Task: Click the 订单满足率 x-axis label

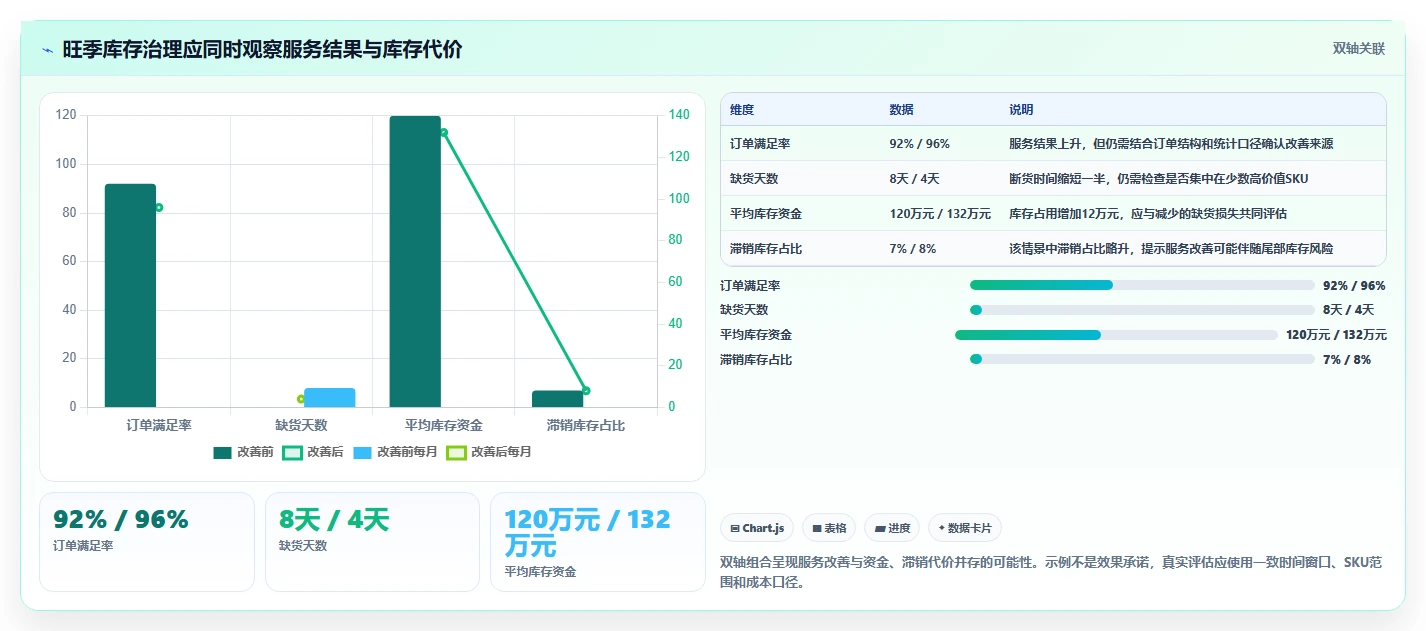Action: pyautogui.click(x=159, y=425)
